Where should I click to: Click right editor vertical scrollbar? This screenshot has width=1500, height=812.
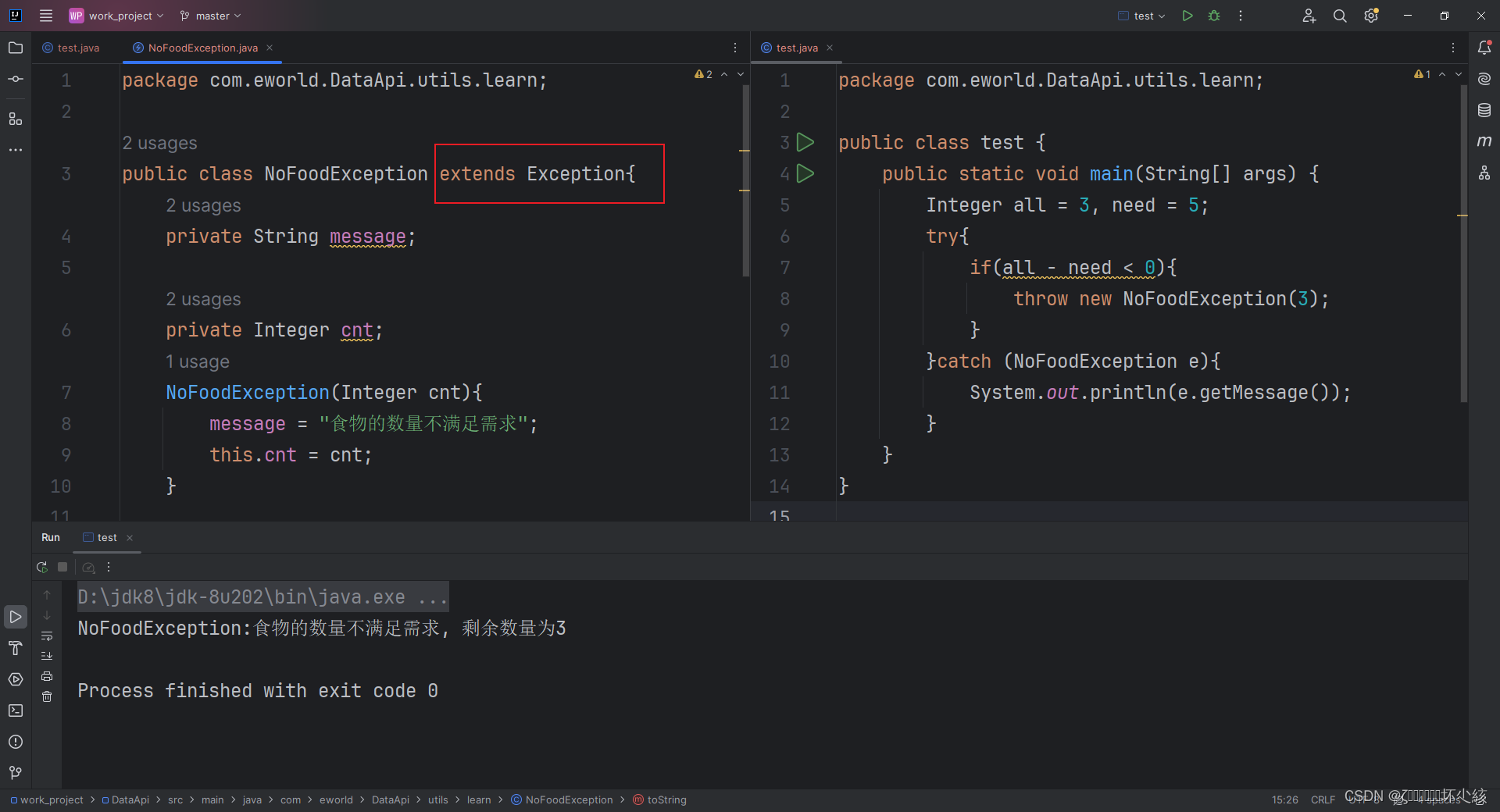[x=1463, y=242]
